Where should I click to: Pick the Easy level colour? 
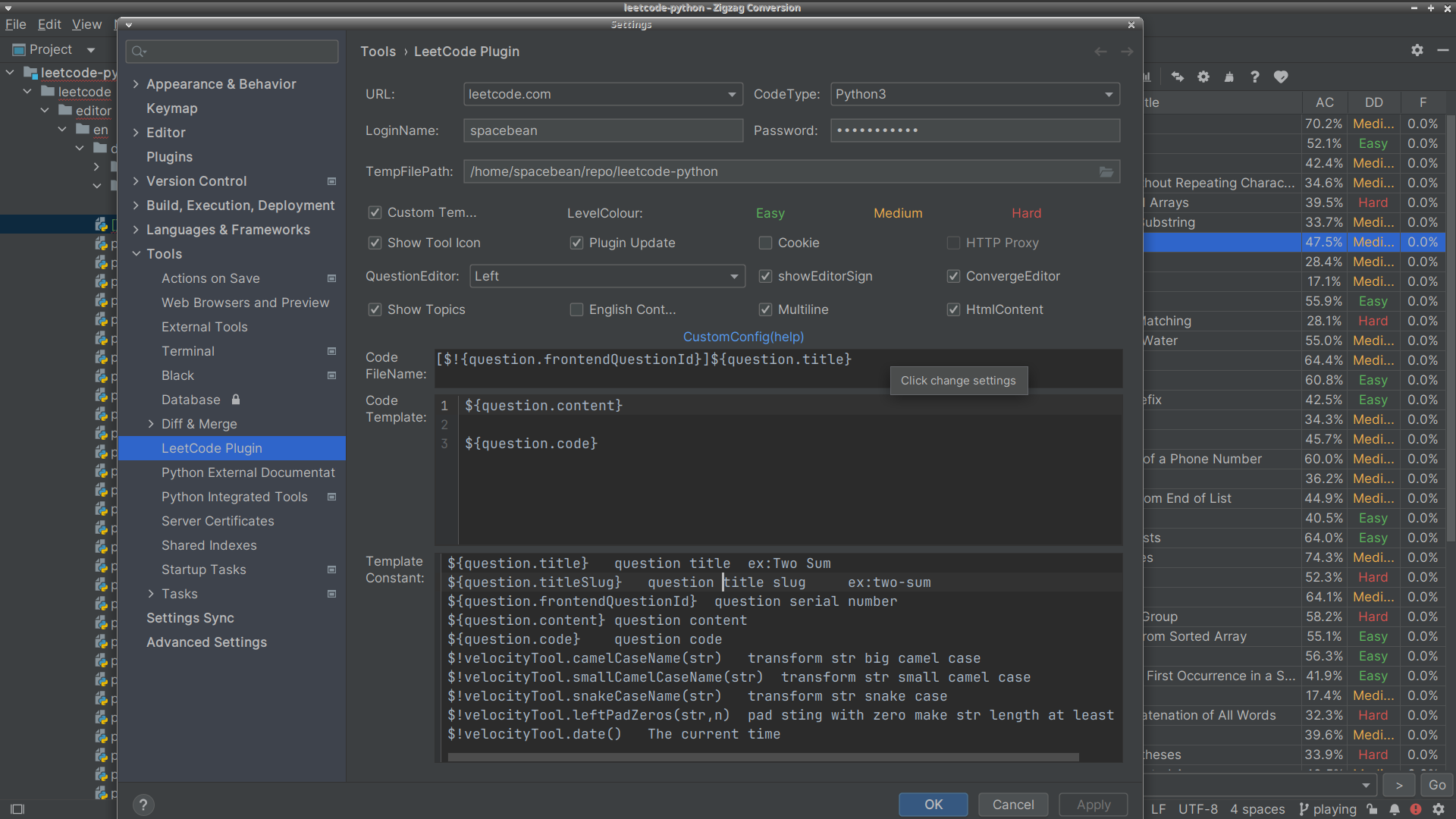770,214
